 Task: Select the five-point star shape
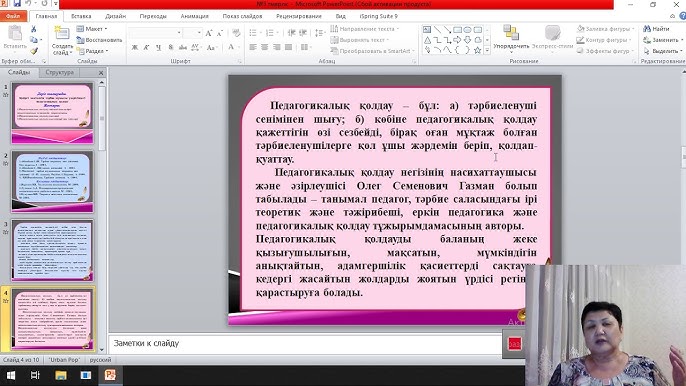[477, 50]
